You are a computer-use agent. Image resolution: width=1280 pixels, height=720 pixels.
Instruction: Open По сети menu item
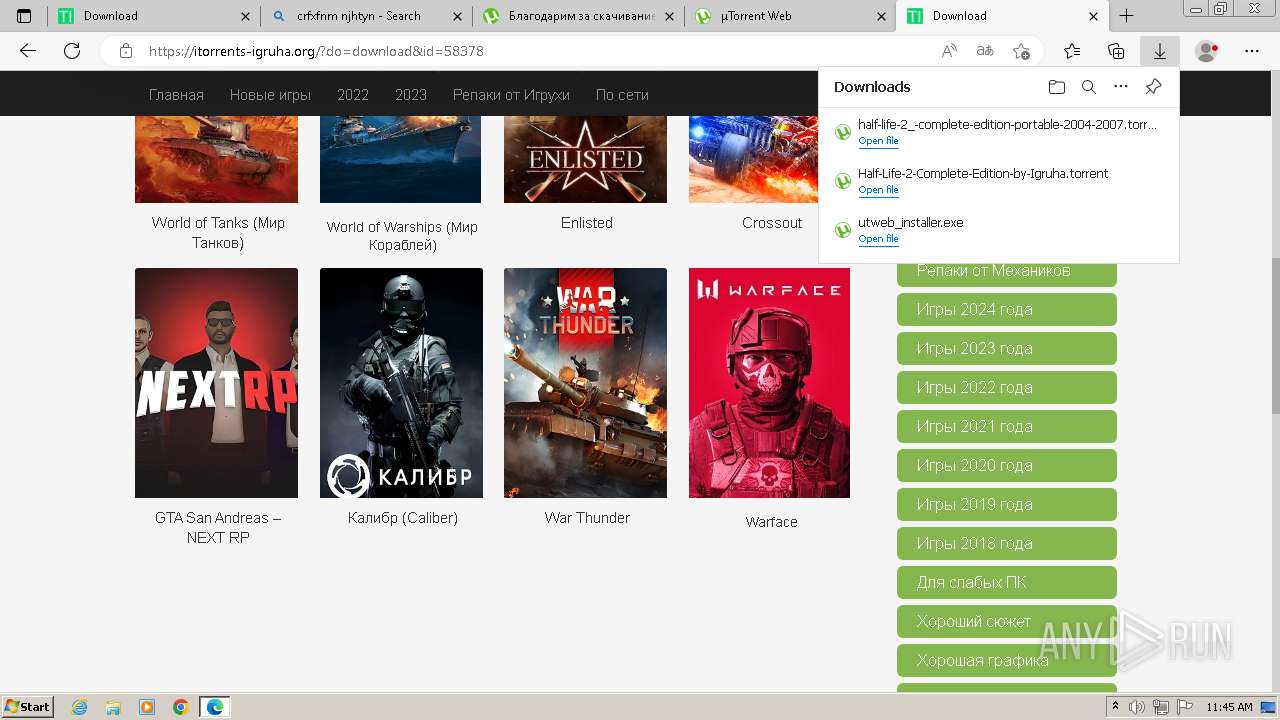[x=622, y=95]
